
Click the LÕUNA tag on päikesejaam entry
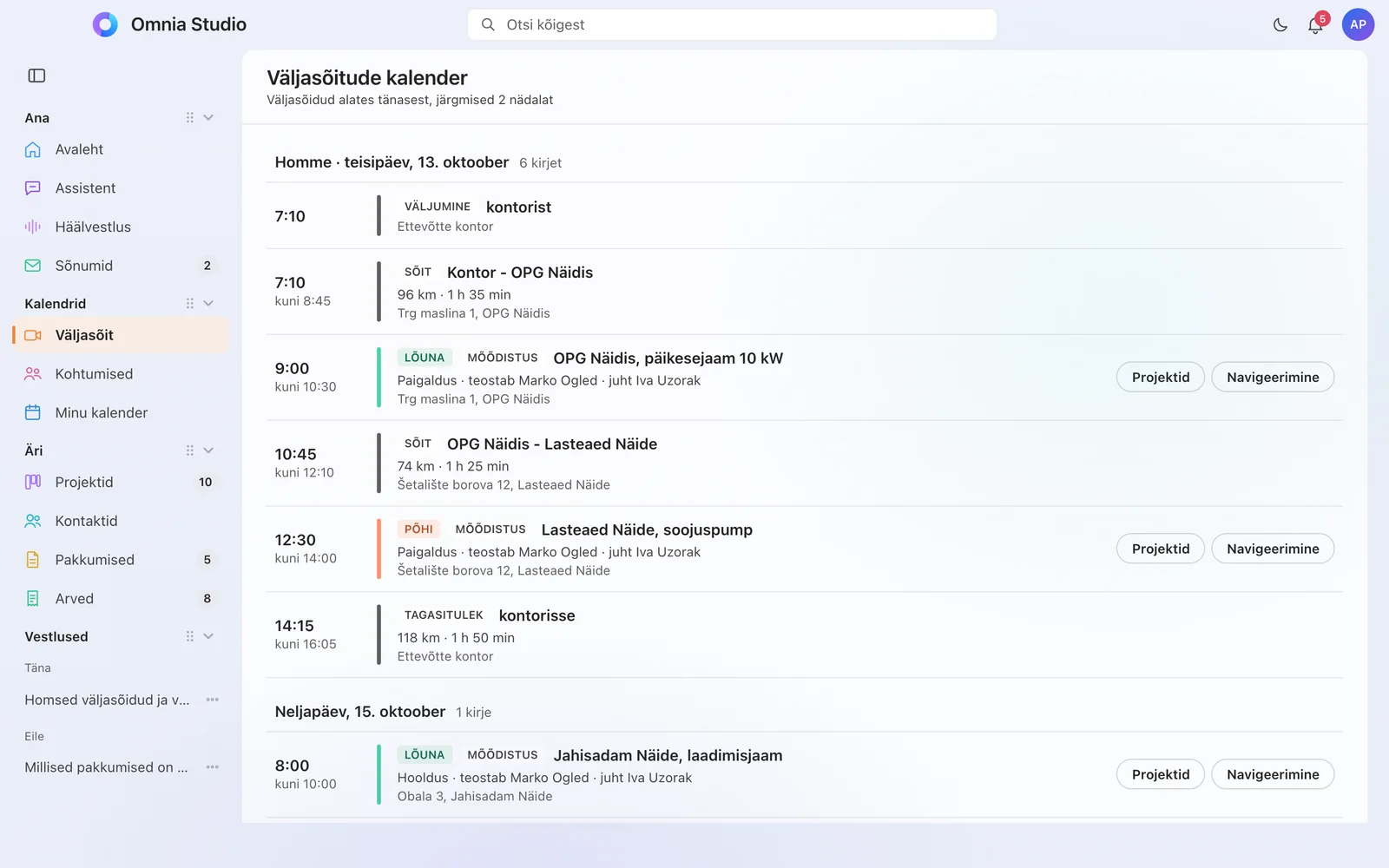[x=425, y=358]
